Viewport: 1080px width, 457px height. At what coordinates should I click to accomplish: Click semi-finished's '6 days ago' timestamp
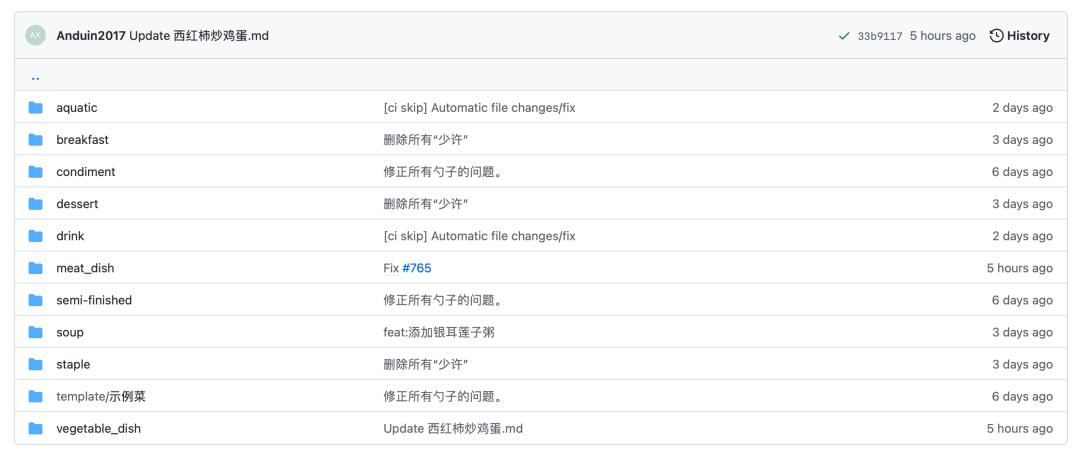point(1022,300)
